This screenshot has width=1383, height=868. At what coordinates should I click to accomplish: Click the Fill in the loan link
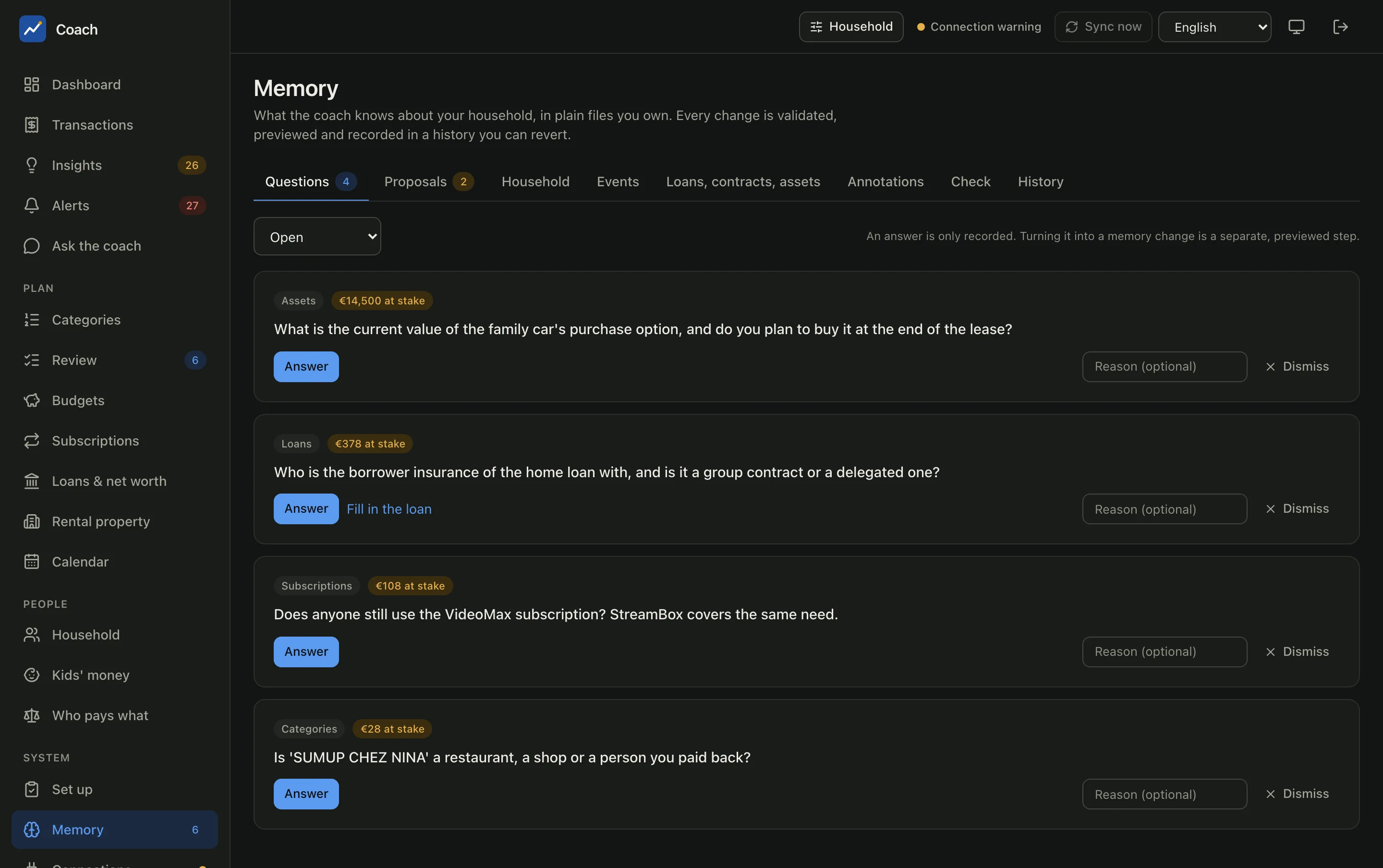[388, 509]
